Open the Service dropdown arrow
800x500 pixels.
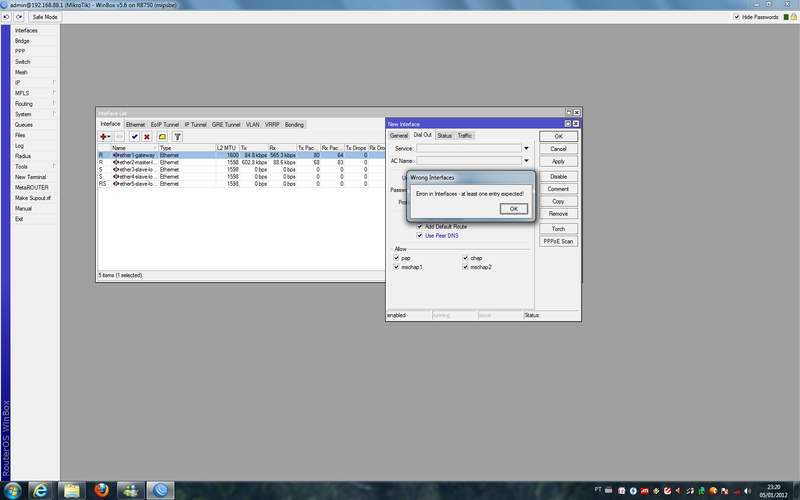(x=526, y=148)
